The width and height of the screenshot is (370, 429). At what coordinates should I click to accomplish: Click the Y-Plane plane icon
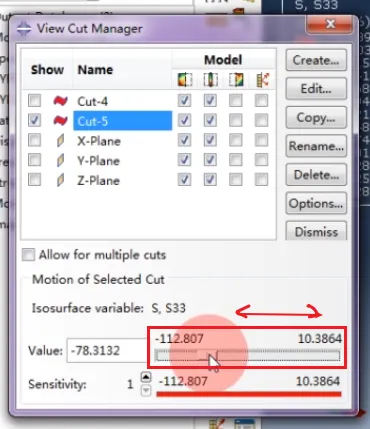60,160
